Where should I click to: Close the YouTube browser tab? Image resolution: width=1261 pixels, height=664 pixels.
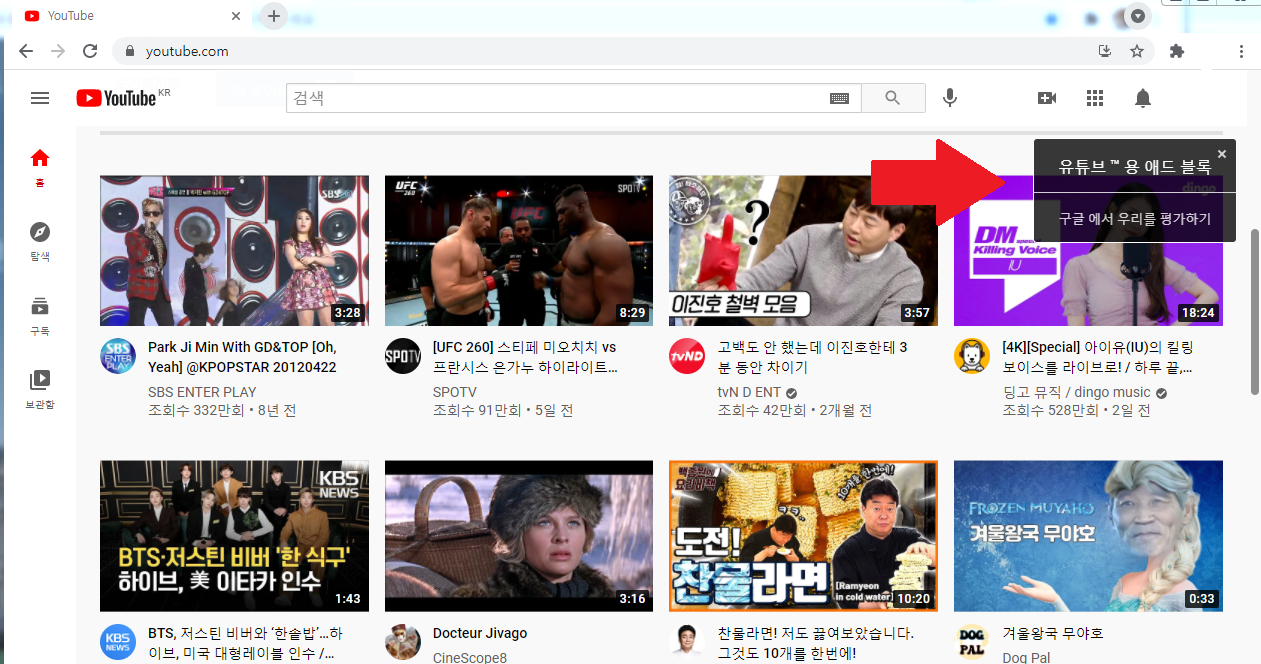[x=236, y=16]
